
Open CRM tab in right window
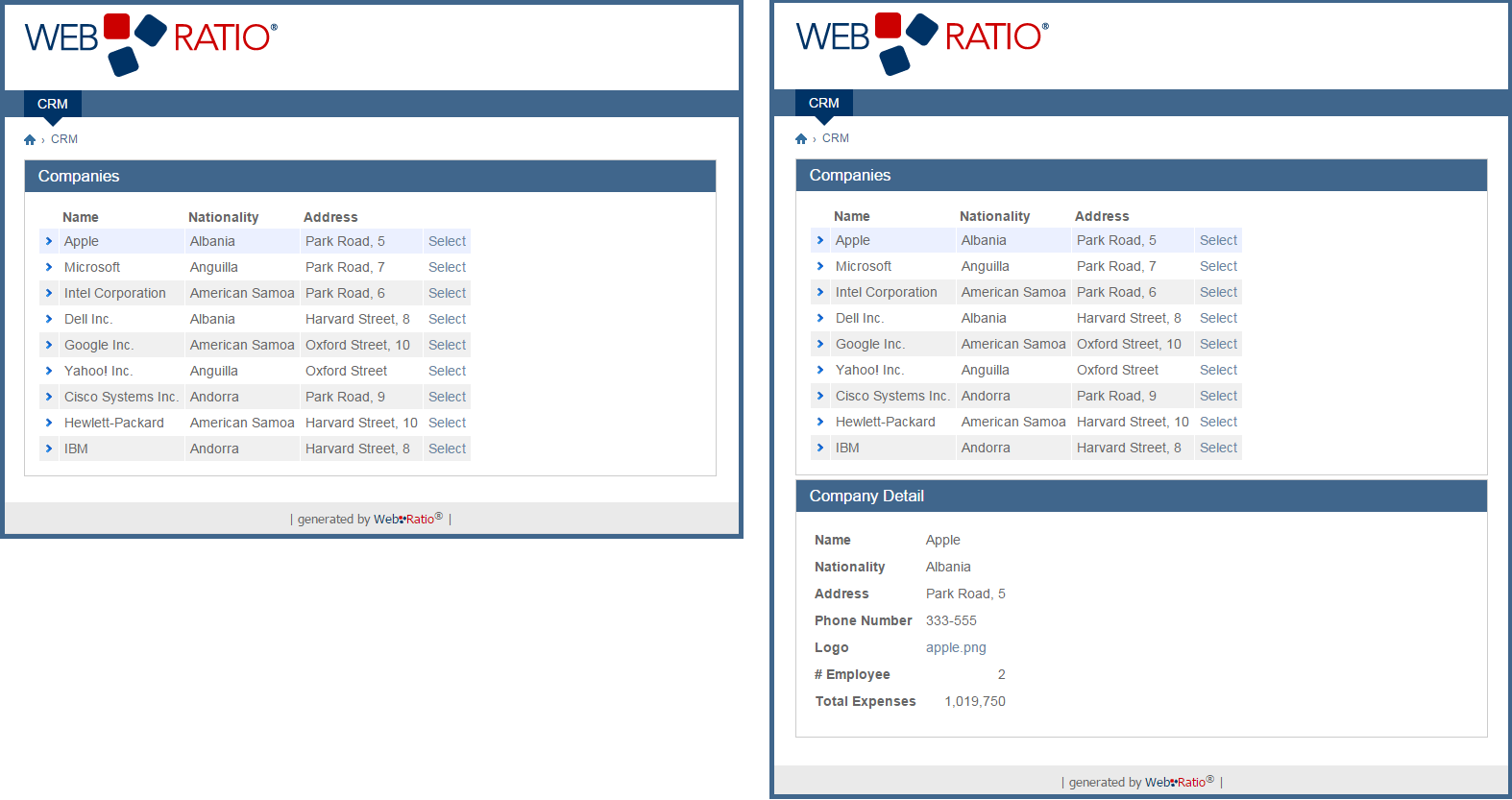point(824,103)
